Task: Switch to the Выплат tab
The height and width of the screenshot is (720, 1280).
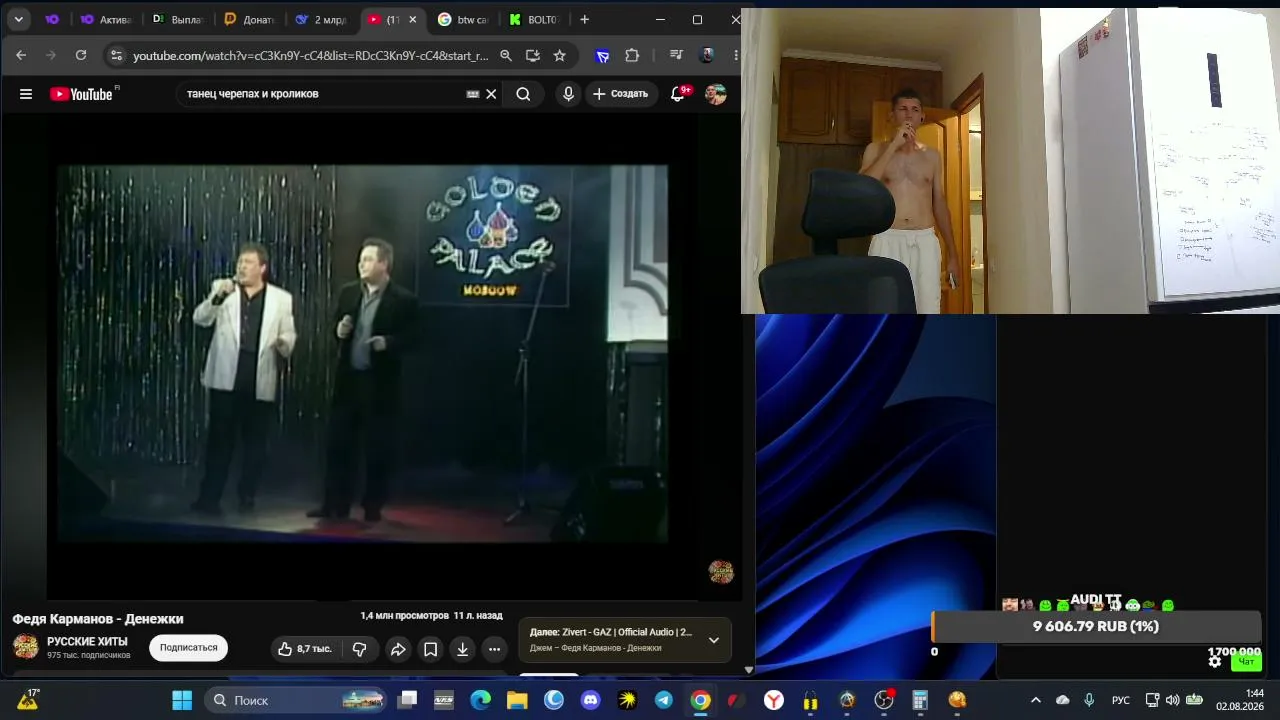Action: coord(178,20)
